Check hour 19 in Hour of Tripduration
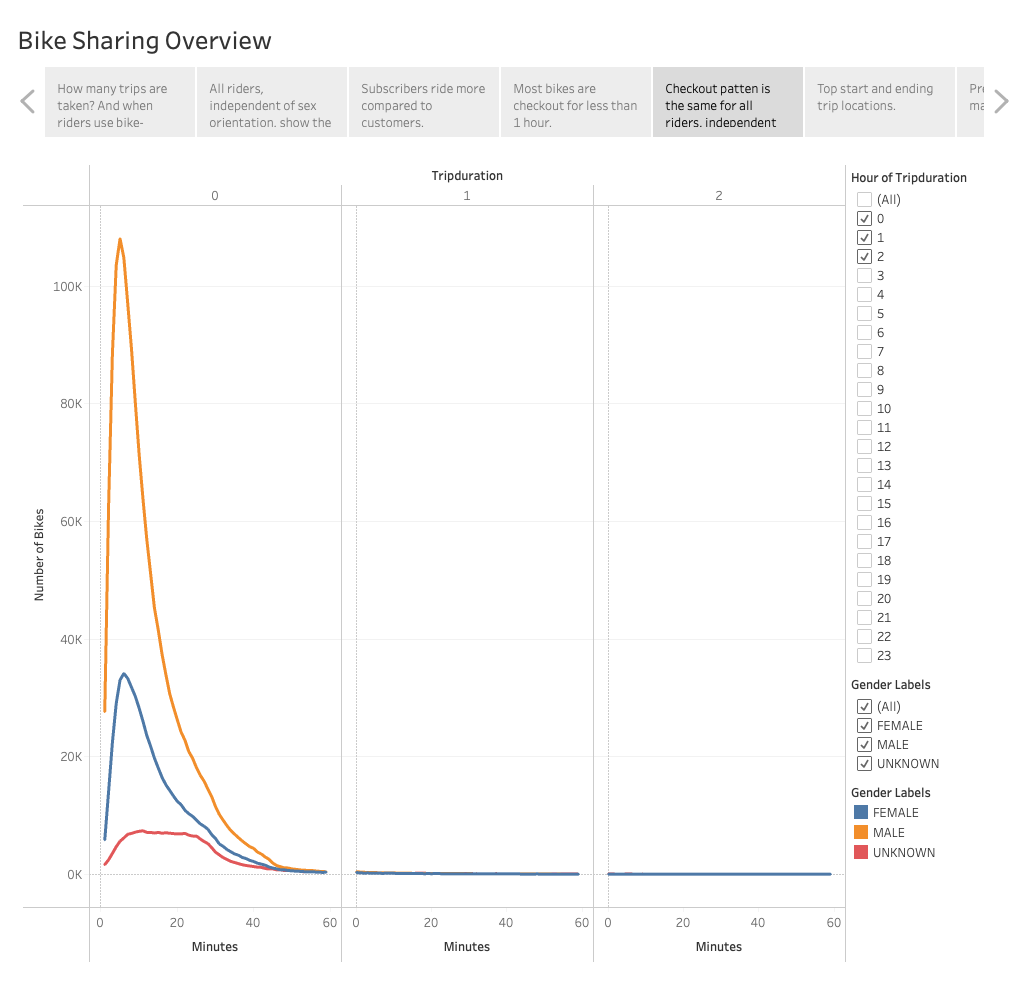Viewport: 1034px width, 1000px height. (x=864, y=580)
